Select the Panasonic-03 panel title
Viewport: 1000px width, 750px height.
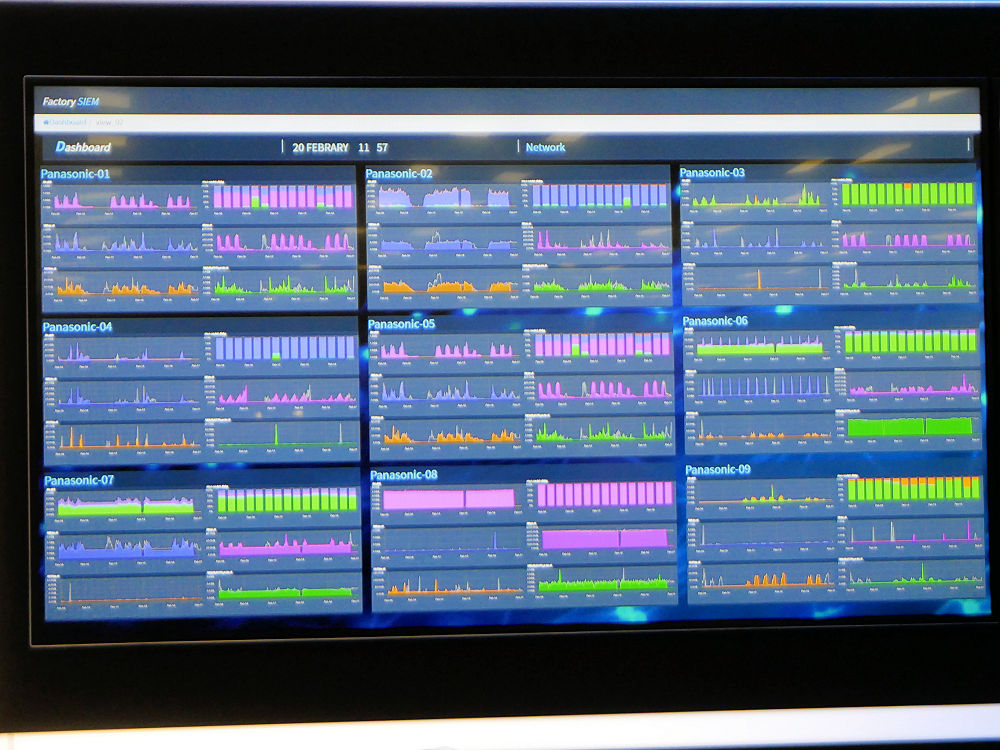click(x=712, y=173)
